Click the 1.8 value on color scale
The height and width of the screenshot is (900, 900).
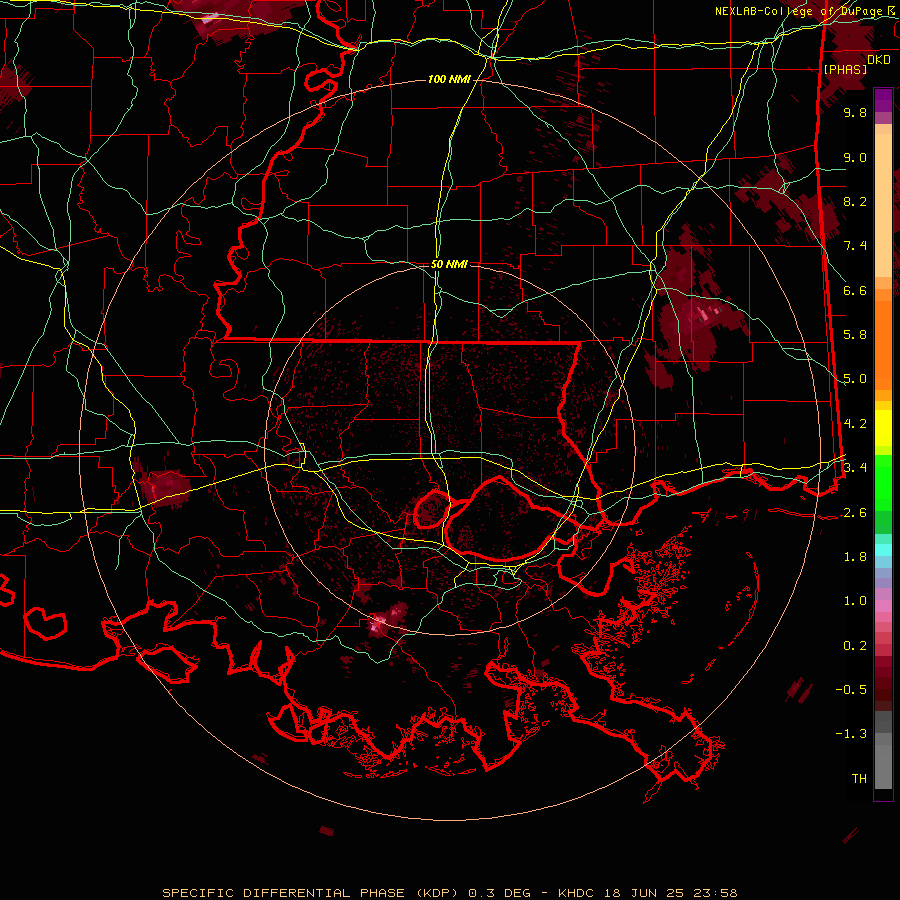point(855,557)
